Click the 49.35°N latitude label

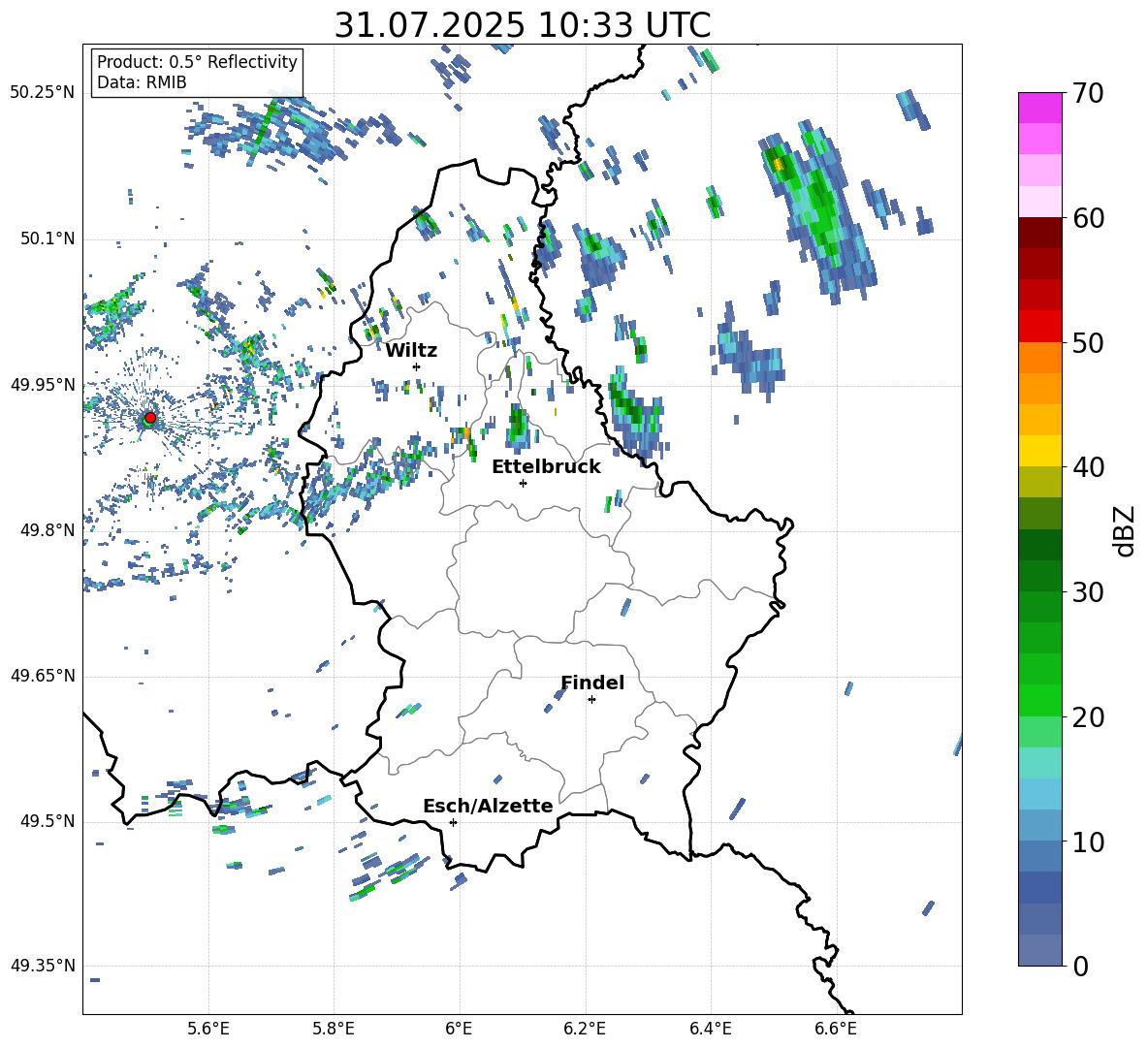coord(43,966)
